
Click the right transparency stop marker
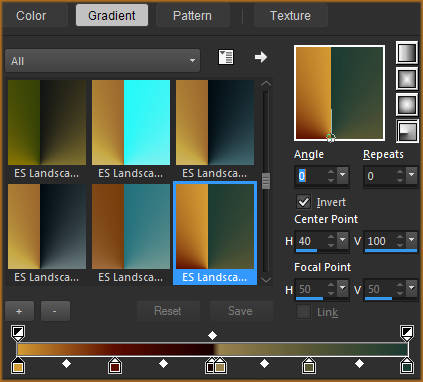[x=407, y=333]
